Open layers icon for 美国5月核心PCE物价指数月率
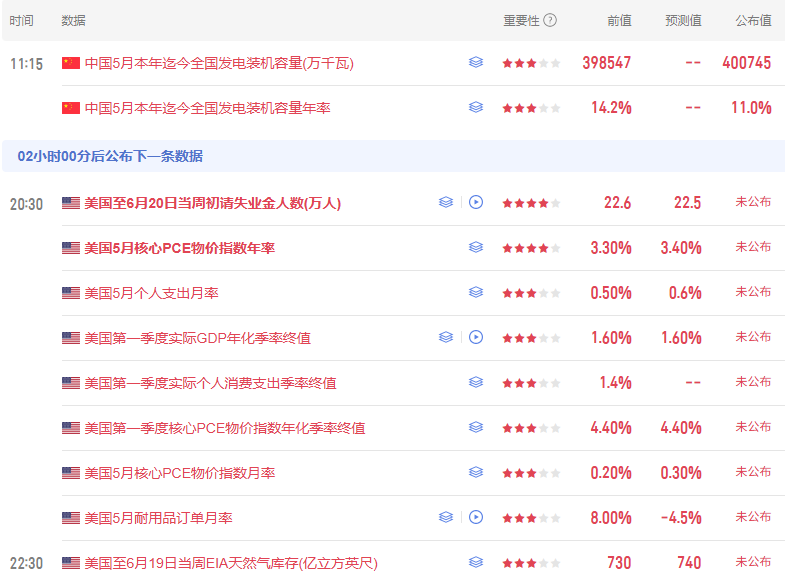This screenshot has height=583, width=785. point(476,472)
